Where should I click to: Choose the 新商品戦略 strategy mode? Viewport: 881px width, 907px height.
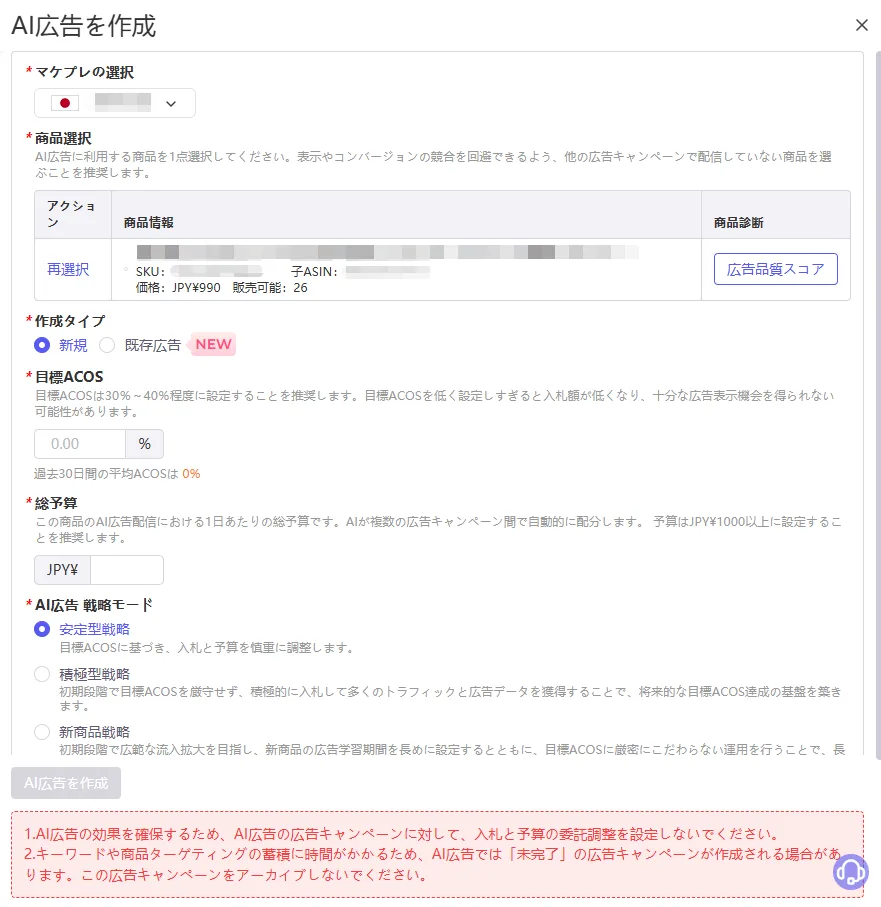[x=42, y=732]
